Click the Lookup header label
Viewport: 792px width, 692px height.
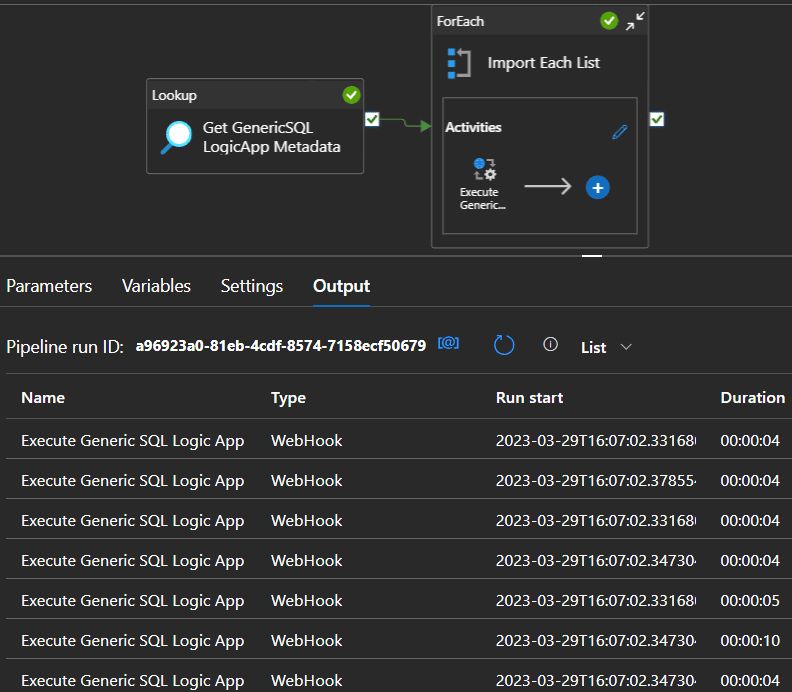click(x=174, y=95)
